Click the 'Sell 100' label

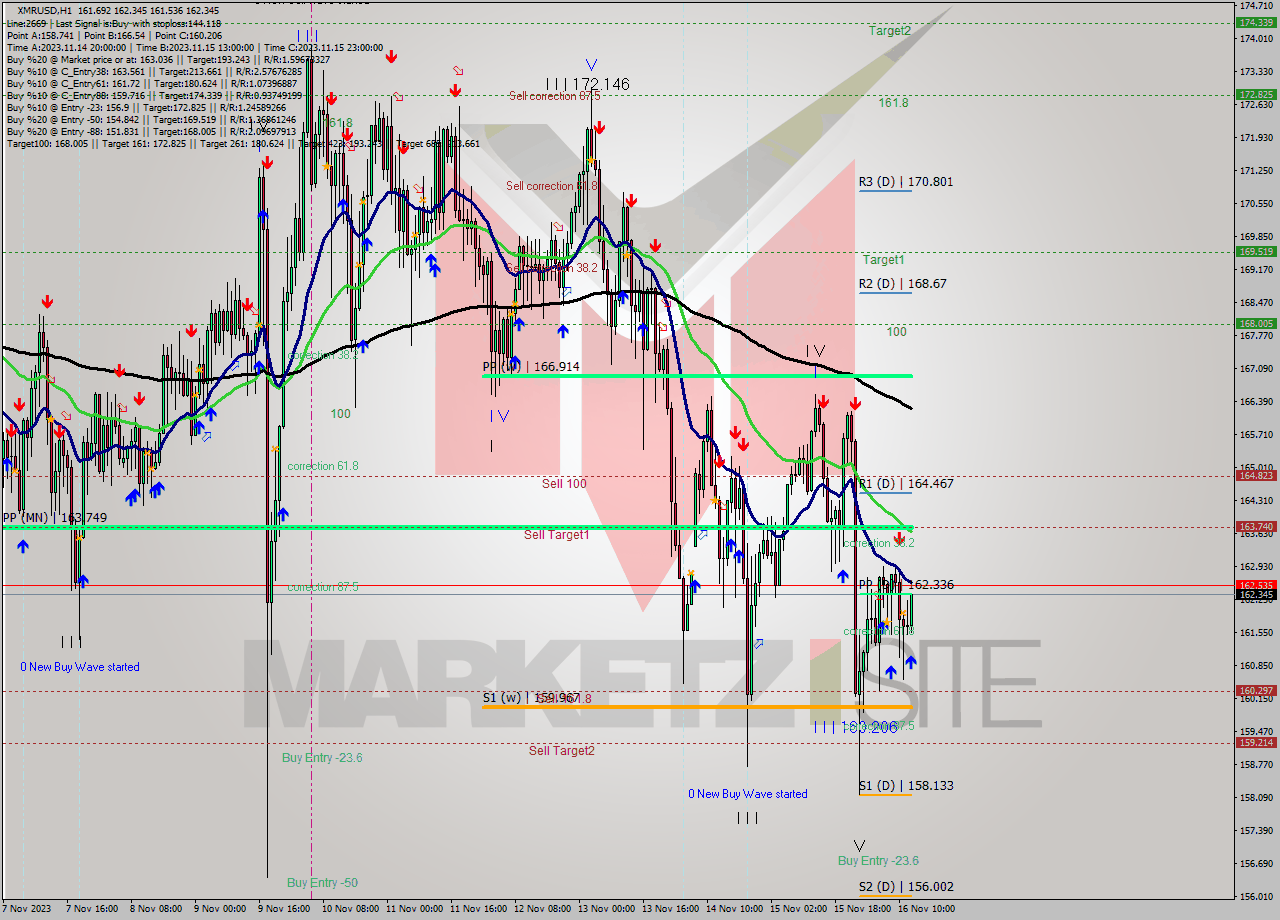564,484
